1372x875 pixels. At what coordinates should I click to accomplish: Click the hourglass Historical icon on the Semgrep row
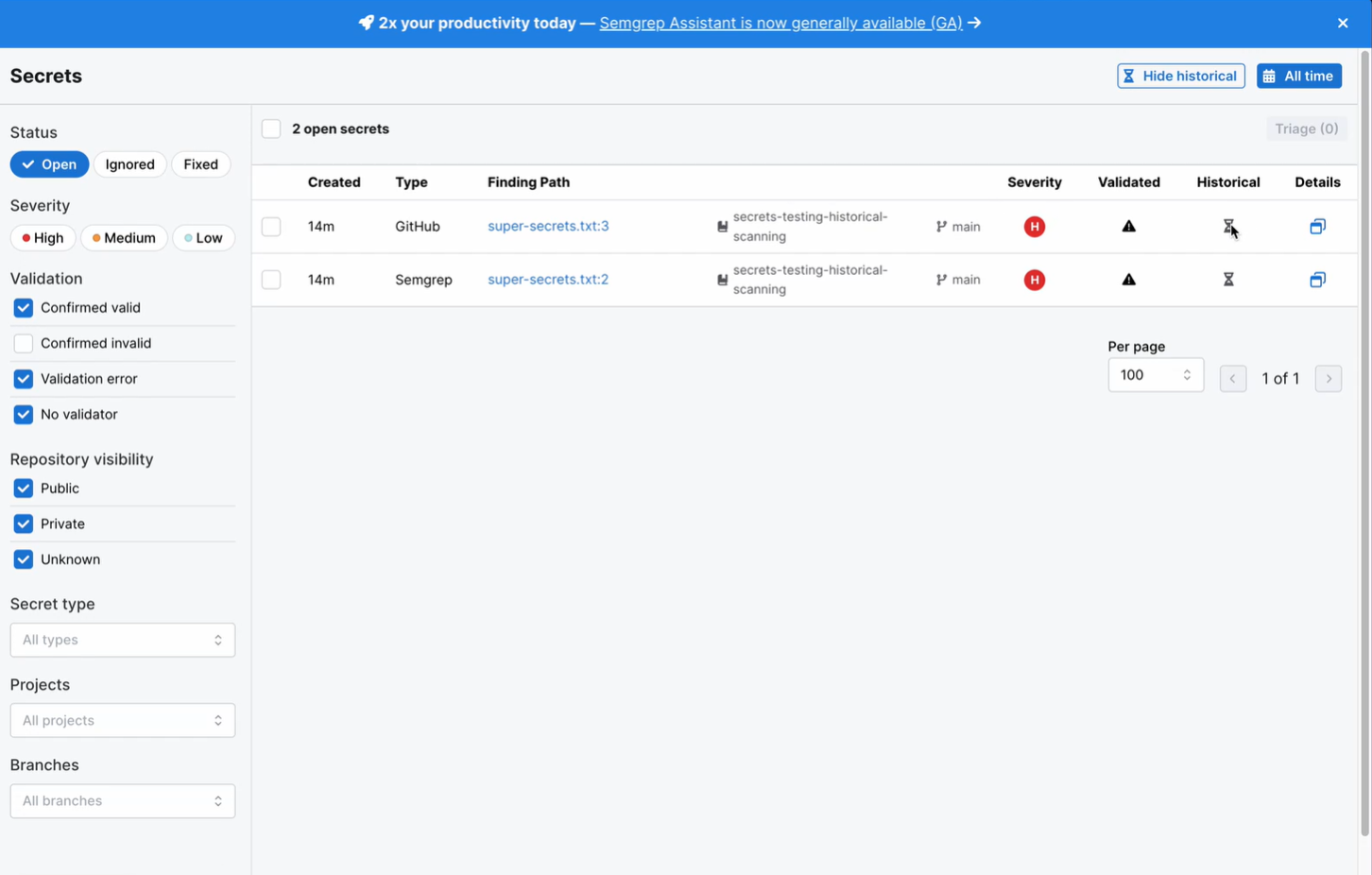click(x=1227, y=280)
